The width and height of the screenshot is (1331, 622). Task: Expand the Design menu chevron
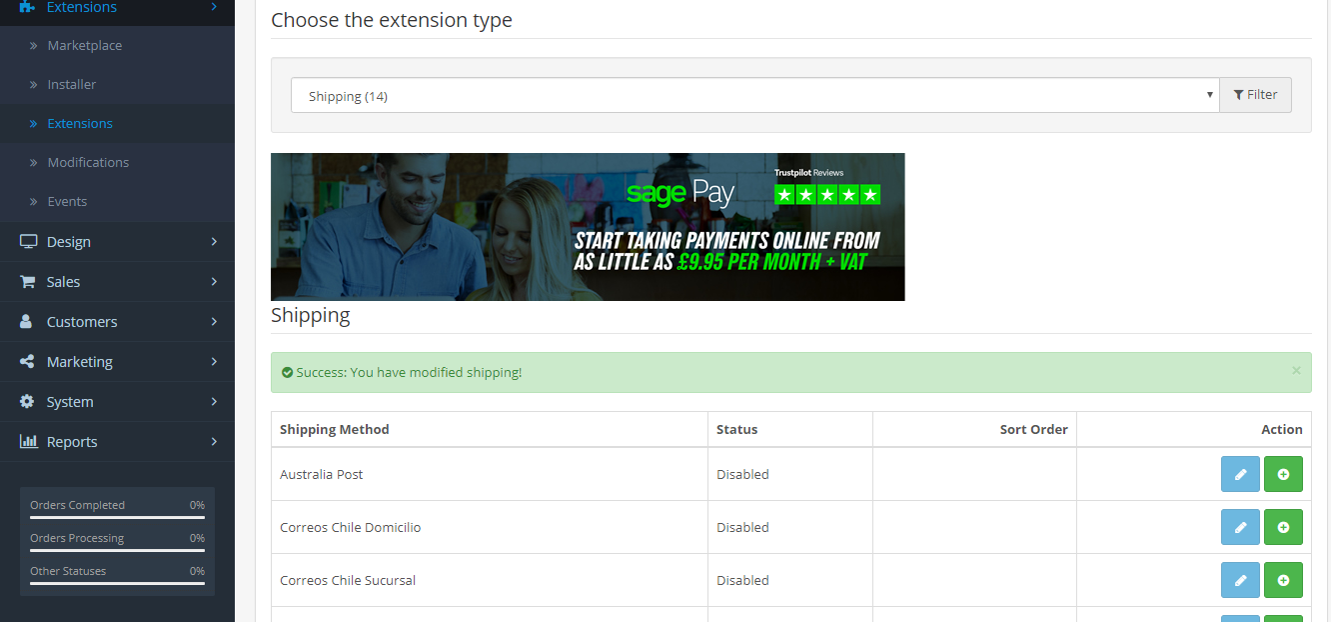pos(214,242)
